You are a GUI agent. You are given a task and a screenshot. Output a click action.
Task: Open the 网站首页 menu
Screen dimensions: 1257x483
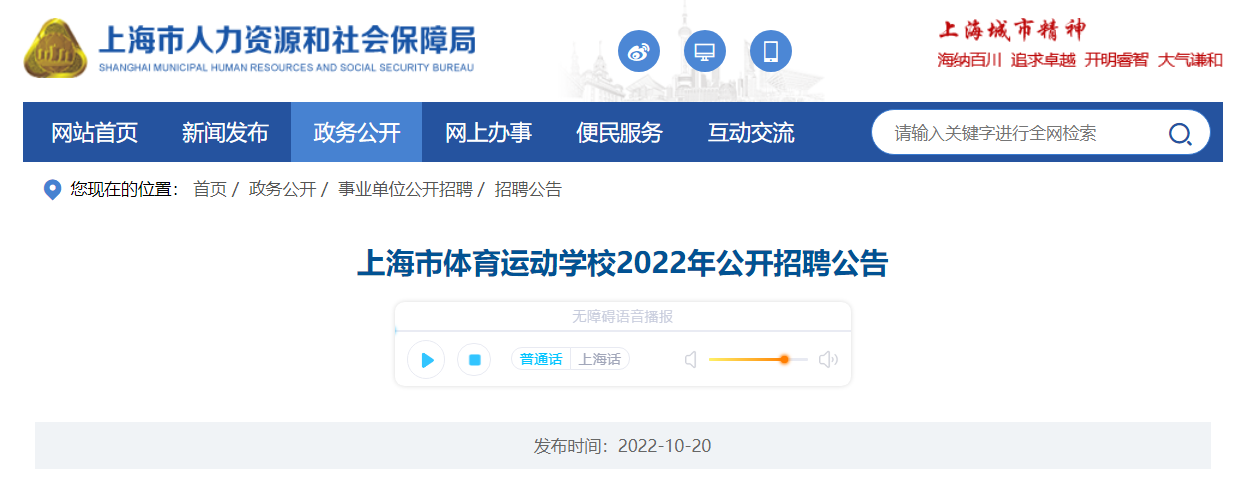pos(95,132)
